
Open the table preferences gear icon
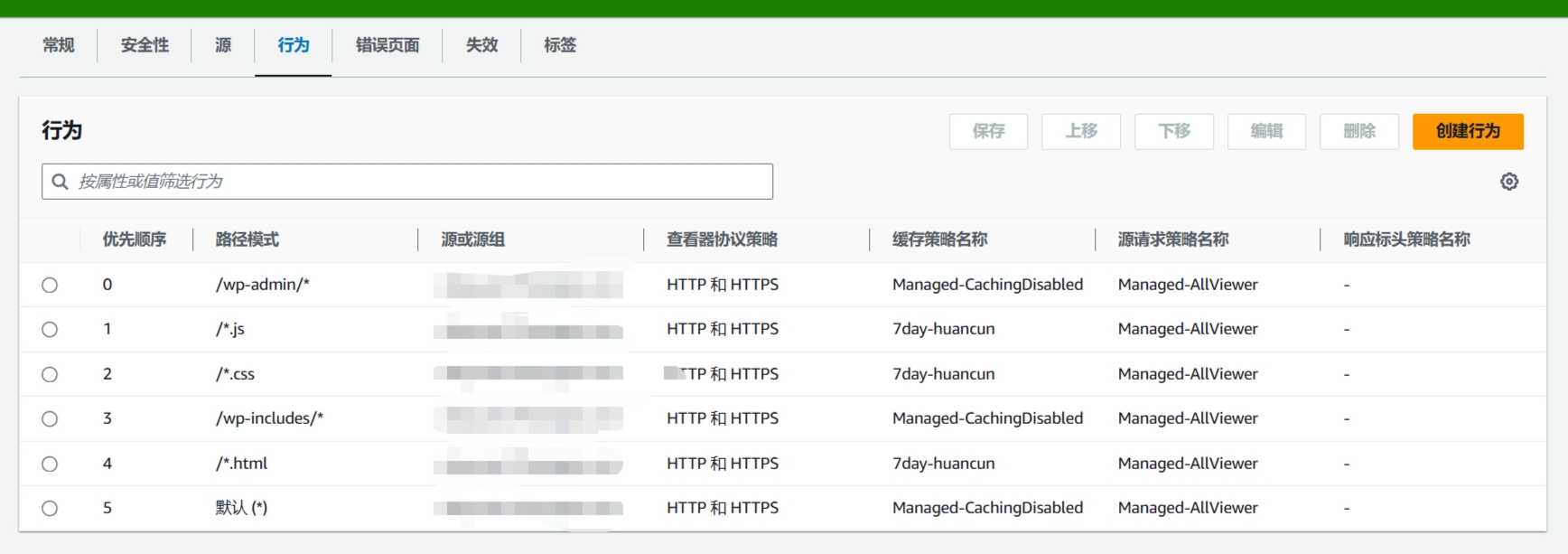click(1508, 182)
